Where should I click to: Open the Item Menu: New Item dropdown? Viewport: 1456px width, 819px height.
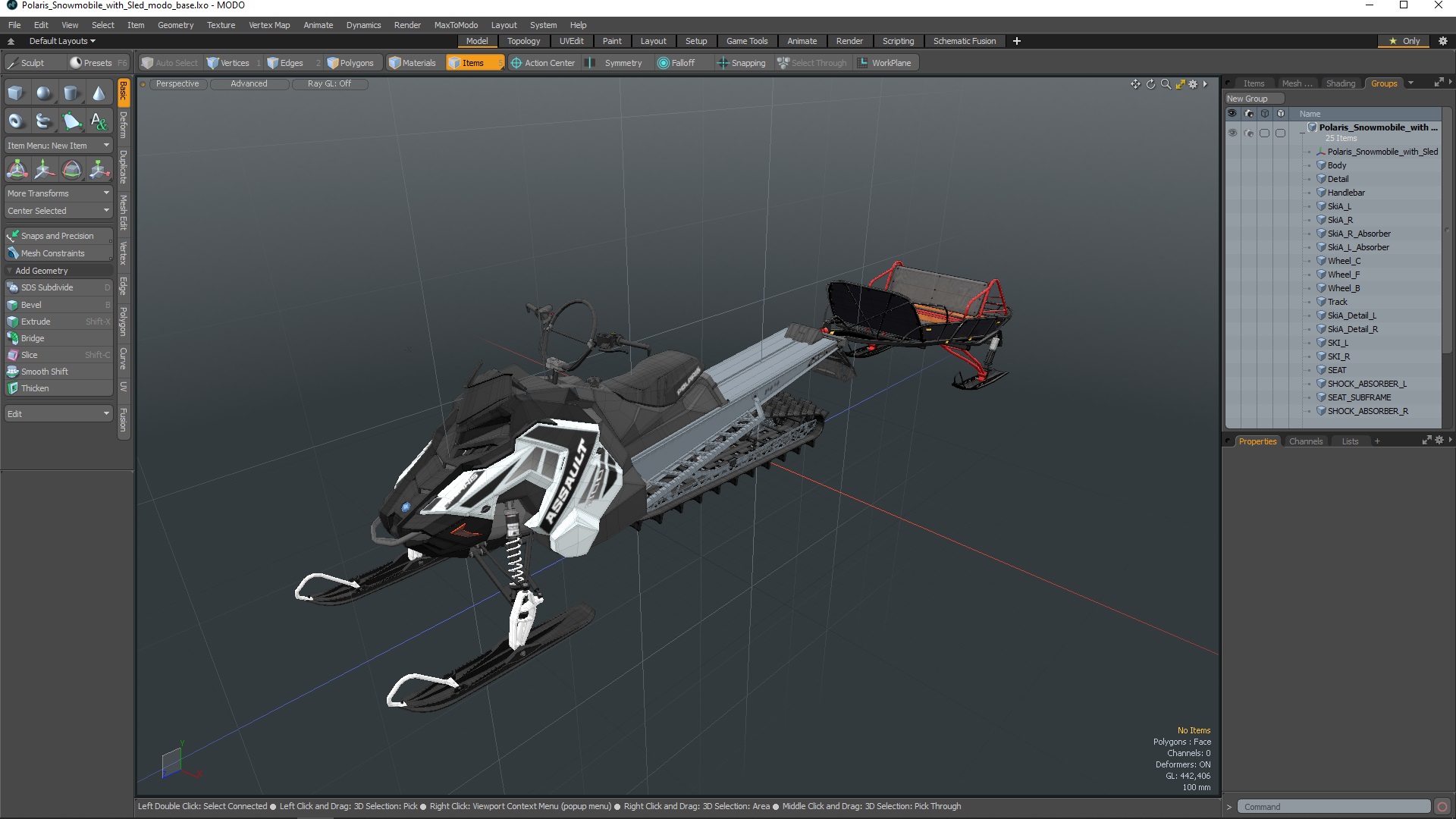[58, 146]
